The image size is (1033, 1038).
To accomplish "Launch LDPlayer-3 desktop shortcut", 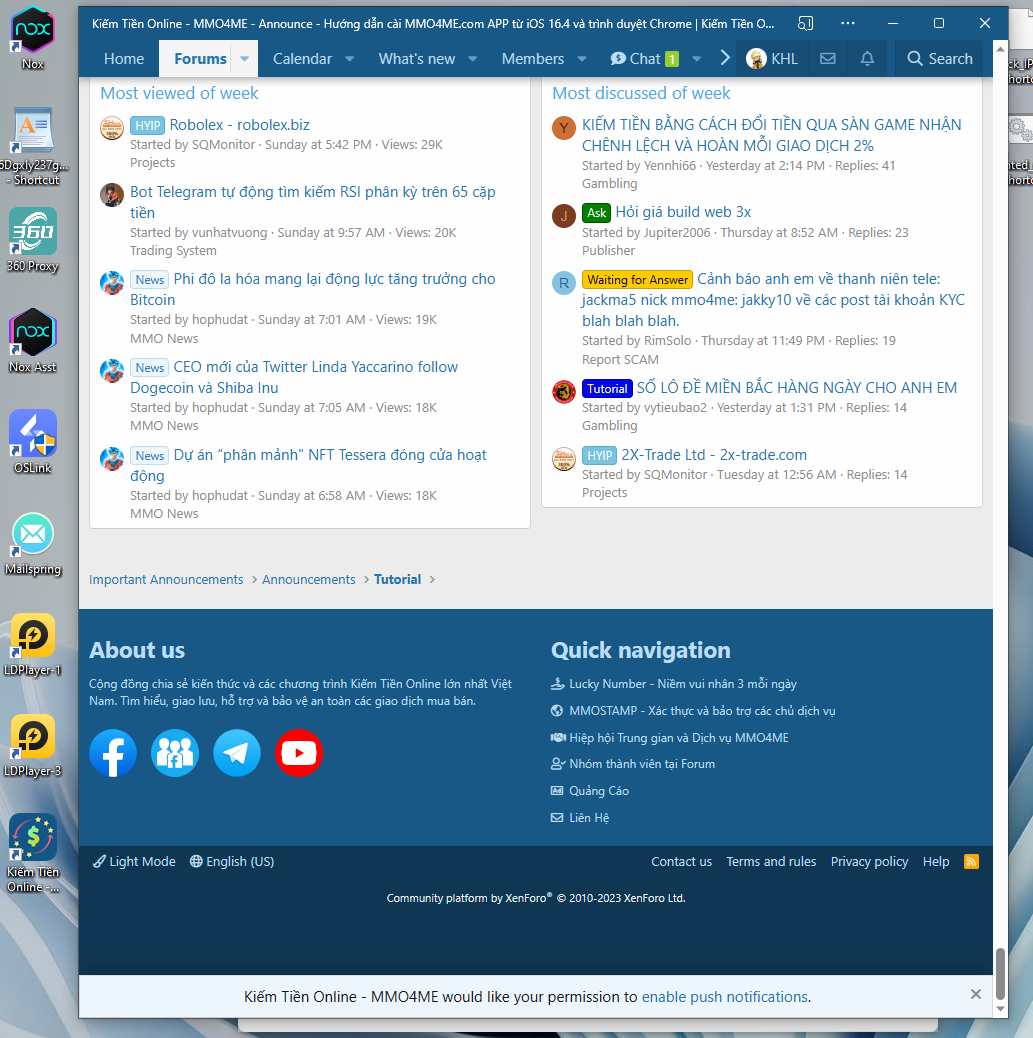I will click(32, 745).
